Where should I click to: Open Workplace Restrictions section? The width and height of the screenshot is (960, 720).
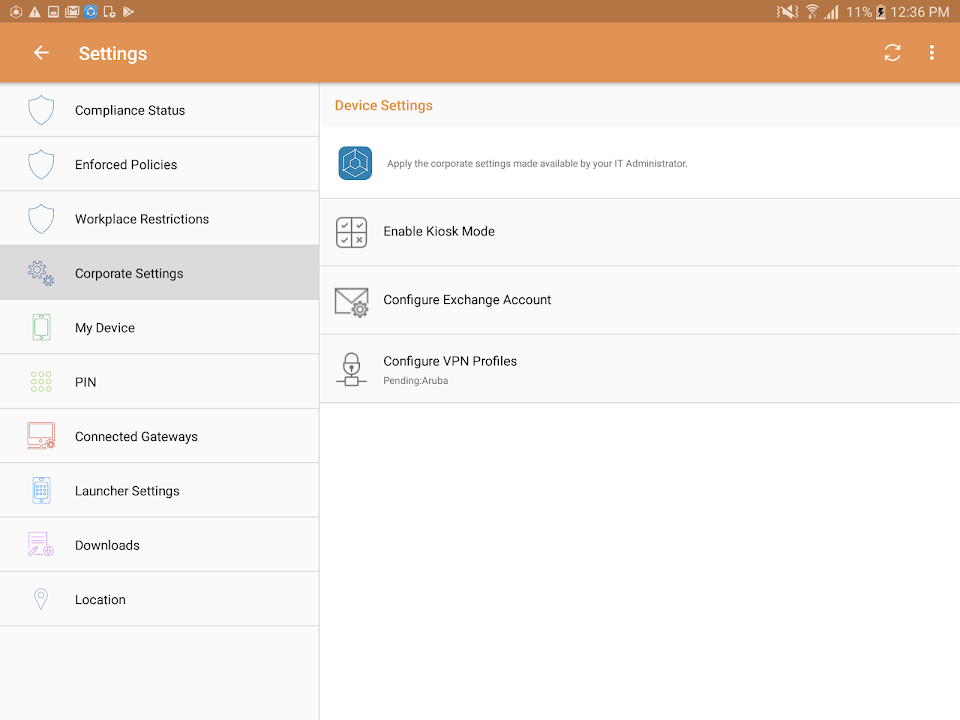pos(159,219)
